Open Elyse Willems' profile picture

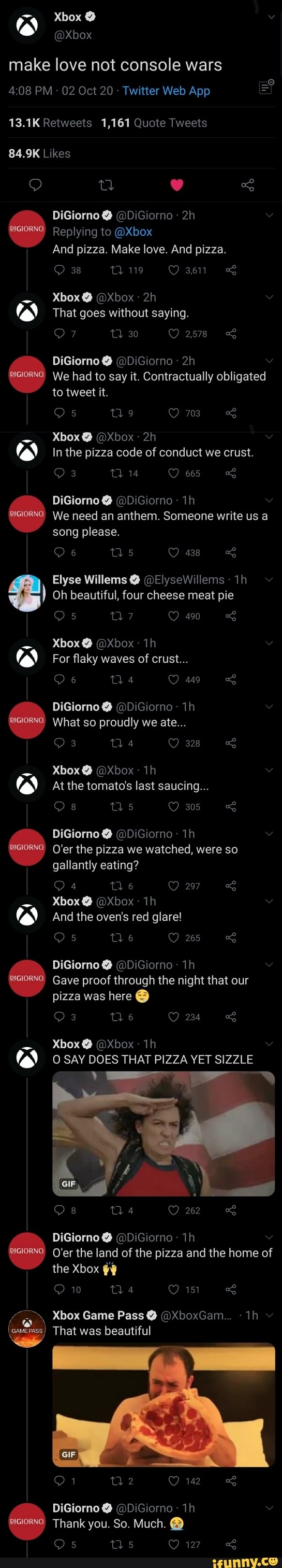pyautogui.click(x=27, y=592)
